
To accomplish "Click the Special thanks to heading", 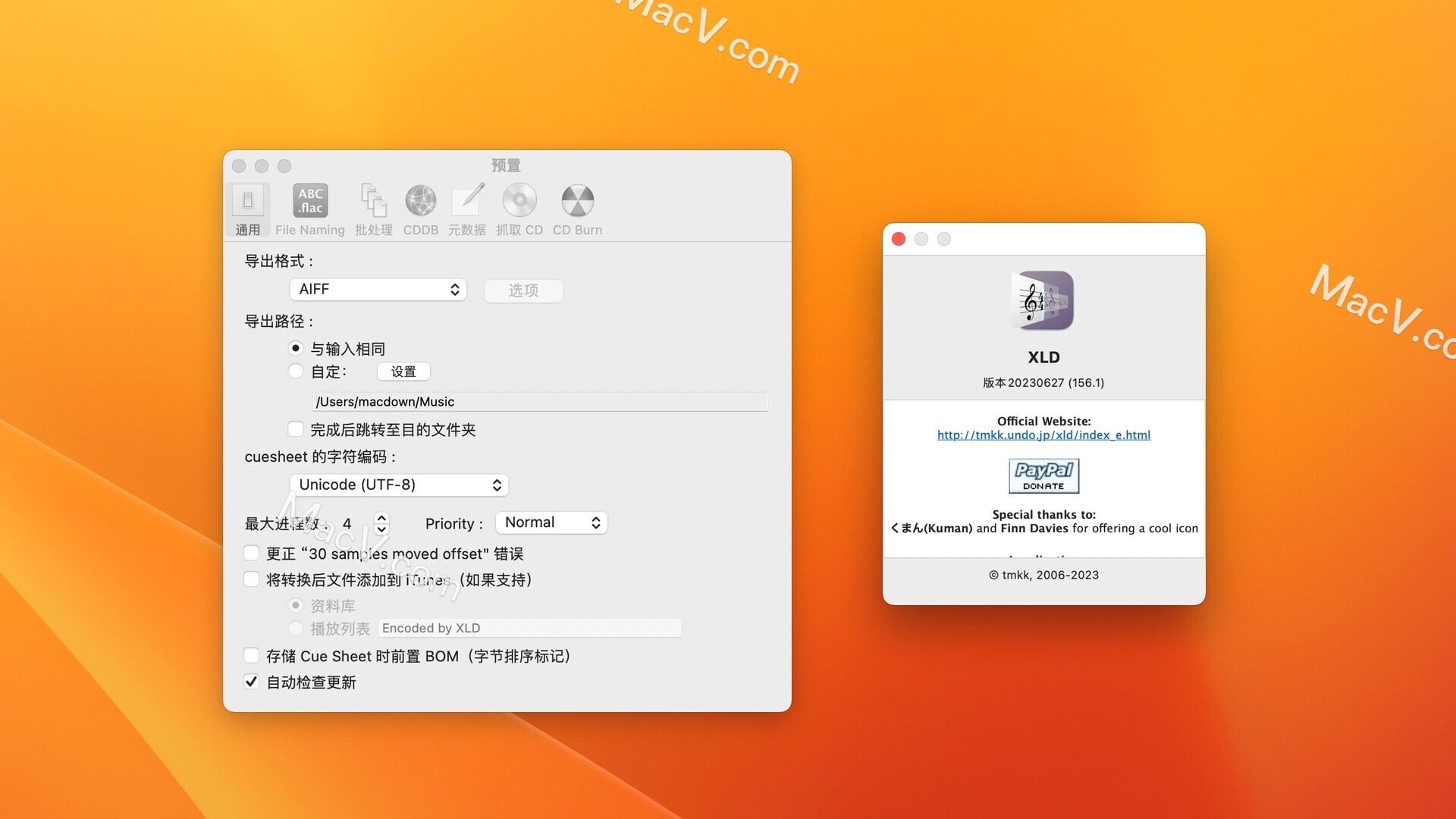I will click(1043, 514).
